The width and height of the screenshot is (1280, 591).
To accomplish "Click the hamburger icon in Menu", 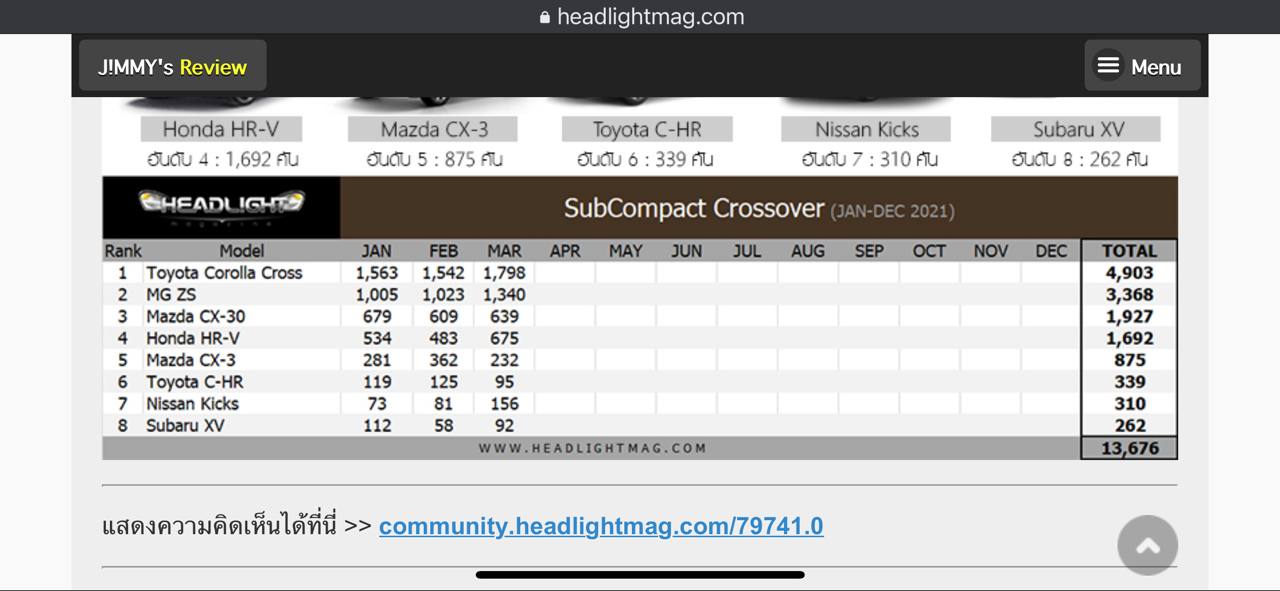I will [x=1108, y=66].
